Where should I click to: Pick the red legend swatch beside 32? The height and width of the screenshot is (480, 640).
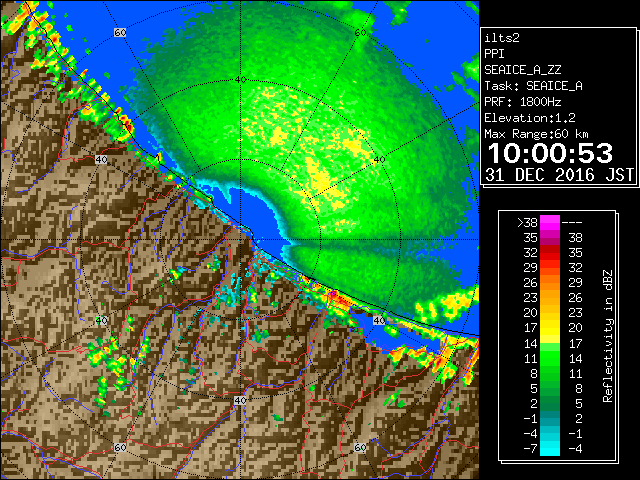[550, 253]
